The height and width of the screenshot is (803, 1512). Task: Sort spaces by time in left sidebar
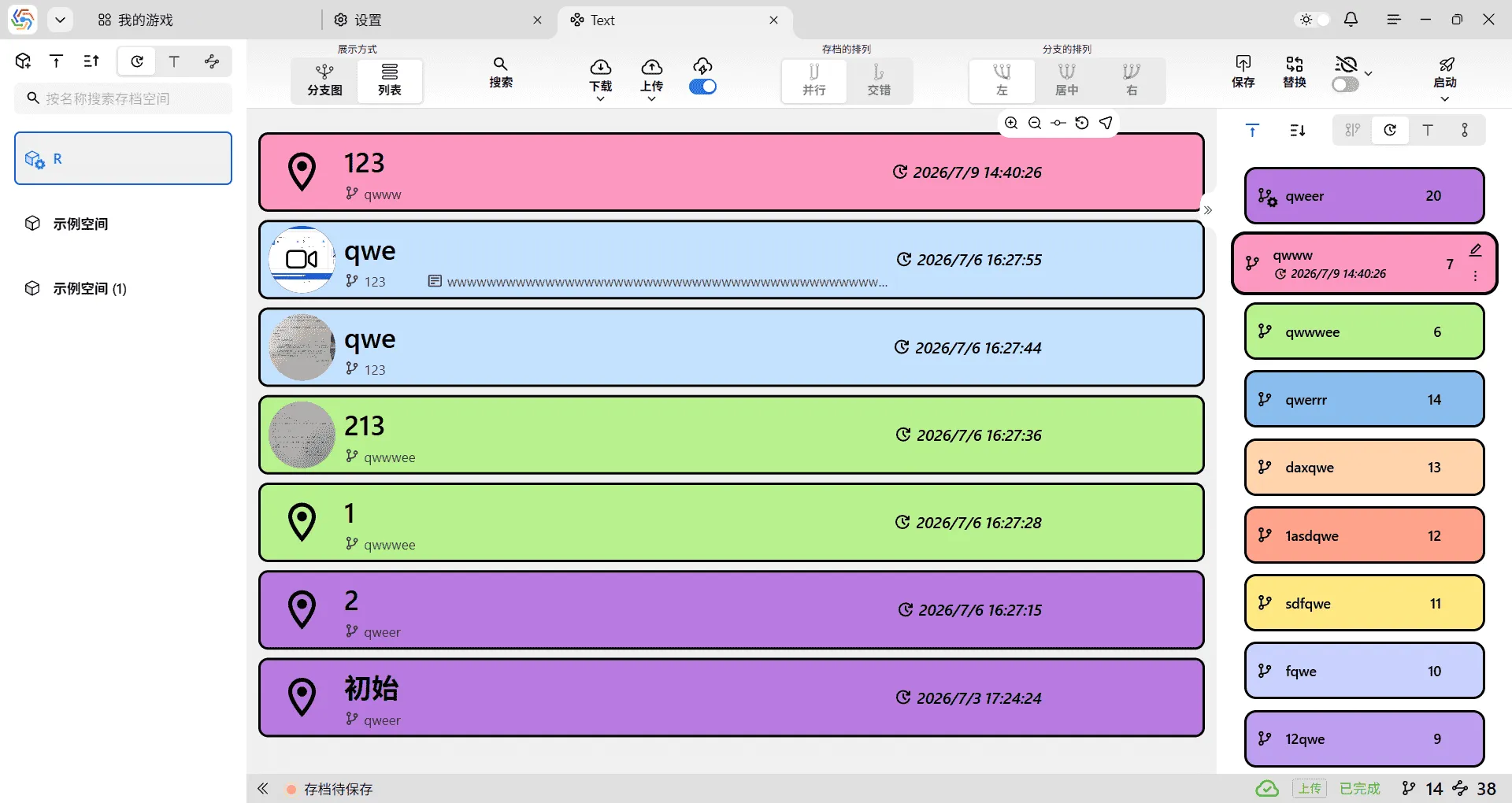tap(137, 61)
